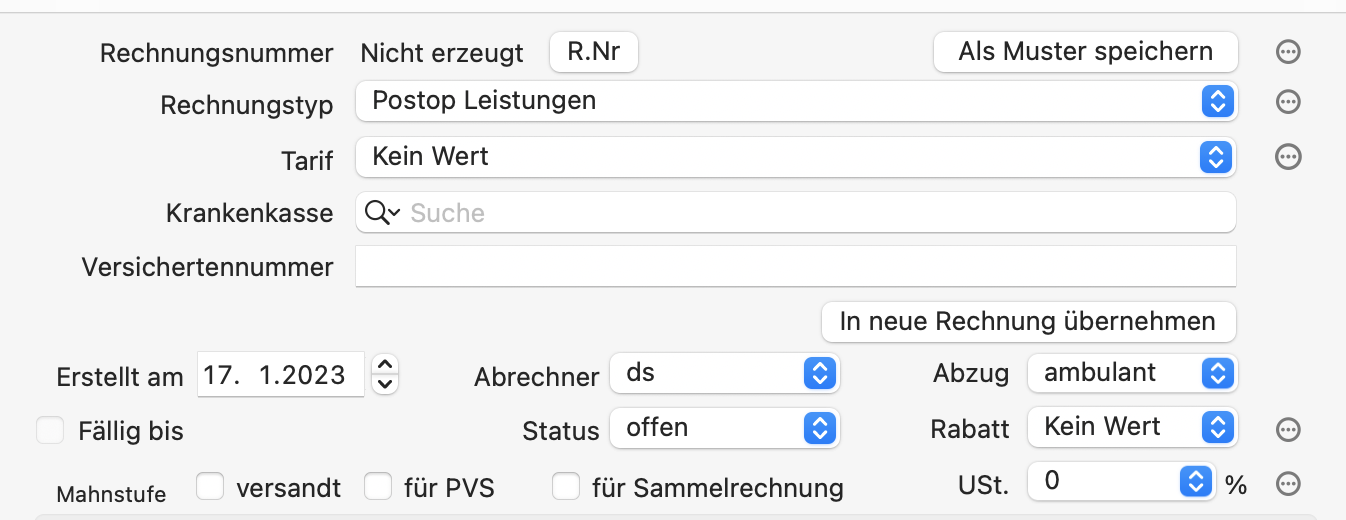Click the ellipsis icon beside the USt. field
Viewport: 1346px width, 520px height.
(1289, 484)
